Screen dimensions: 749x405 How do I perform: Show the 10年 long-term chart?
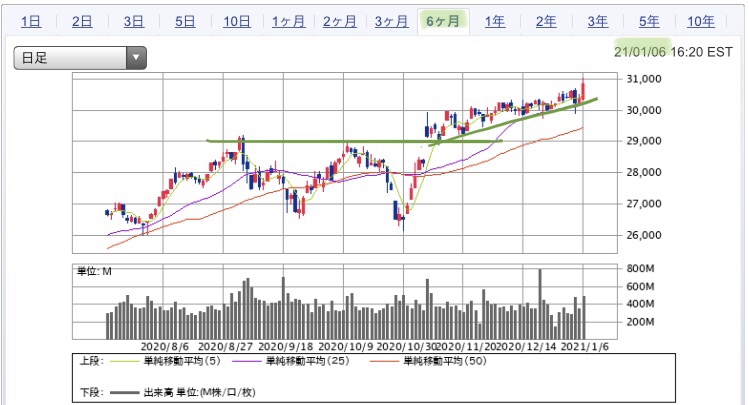coord(701,21)
